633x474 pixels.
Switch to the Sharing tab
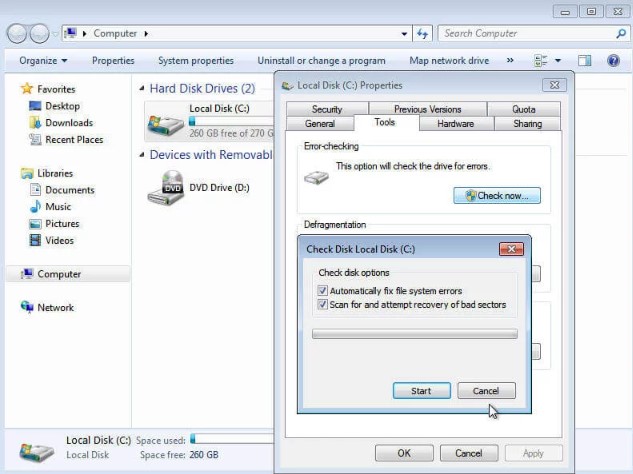[527, 124]
